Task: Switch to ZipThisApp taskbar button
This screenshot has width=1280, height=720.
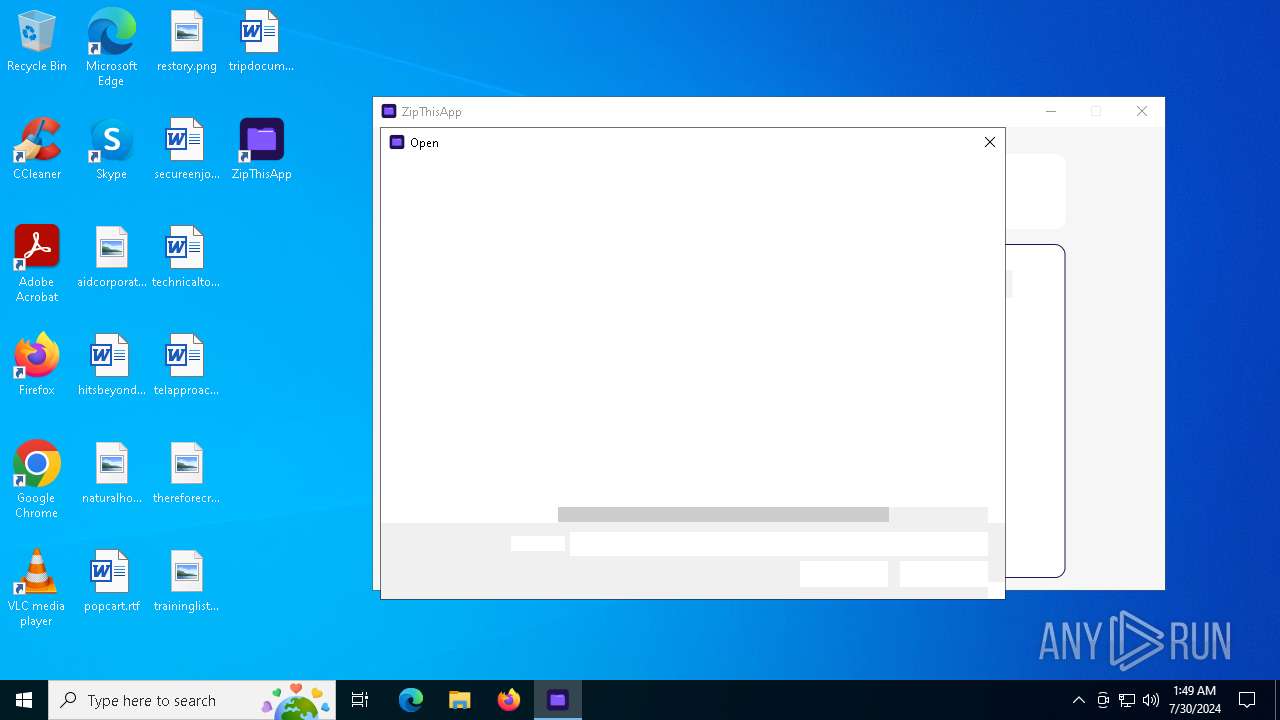Action: (x=558, y=700)
